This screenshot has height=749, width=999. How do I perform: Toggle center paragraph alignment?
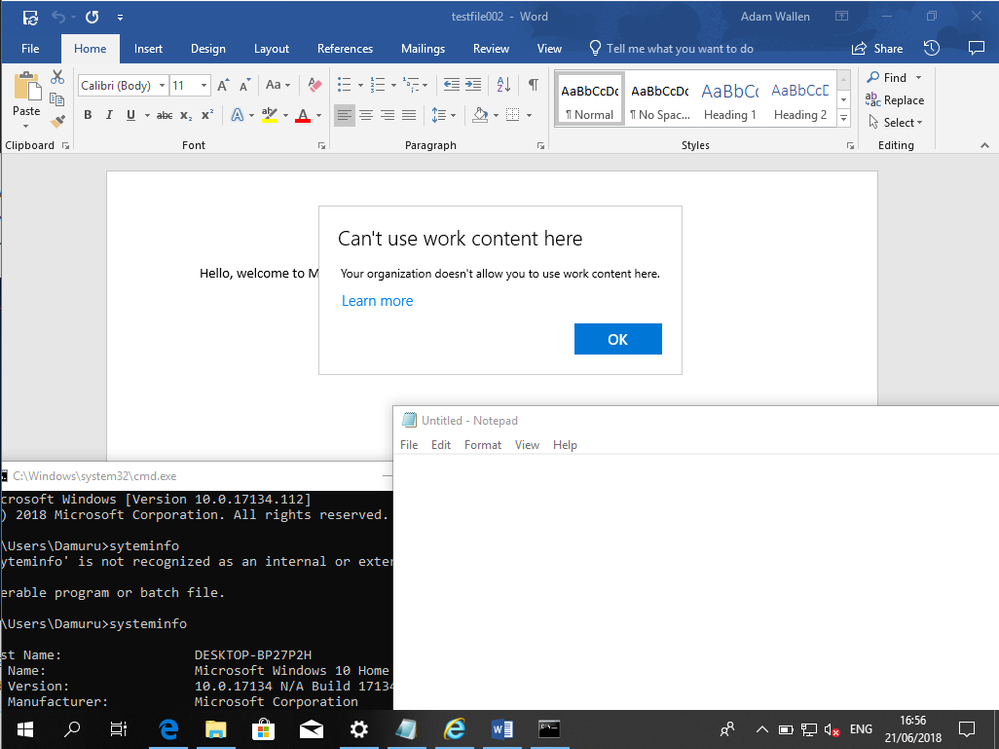coord(365,115)
